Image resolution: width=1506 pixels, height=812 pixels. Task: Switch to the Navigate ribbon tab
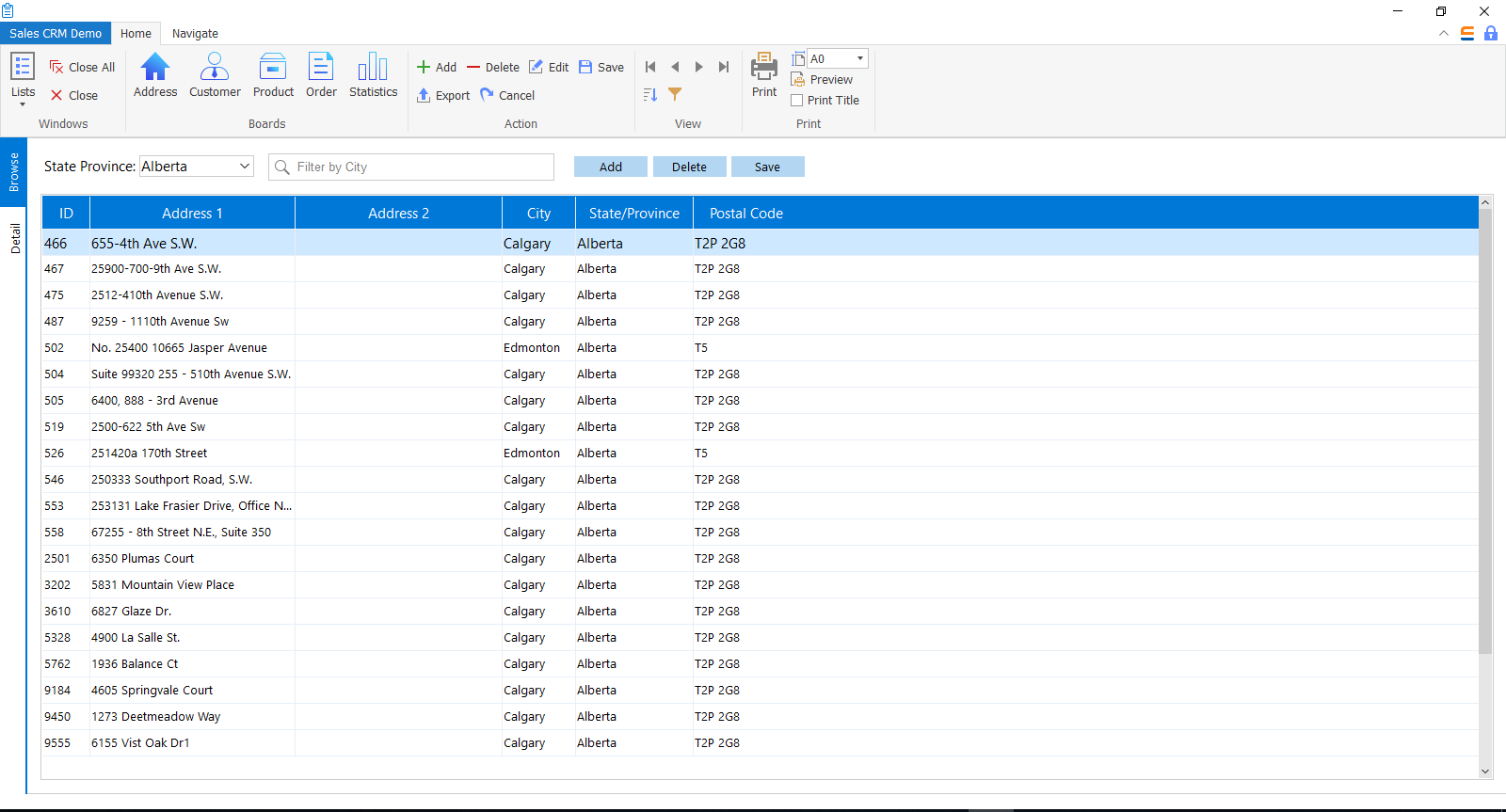click(195, 34)
